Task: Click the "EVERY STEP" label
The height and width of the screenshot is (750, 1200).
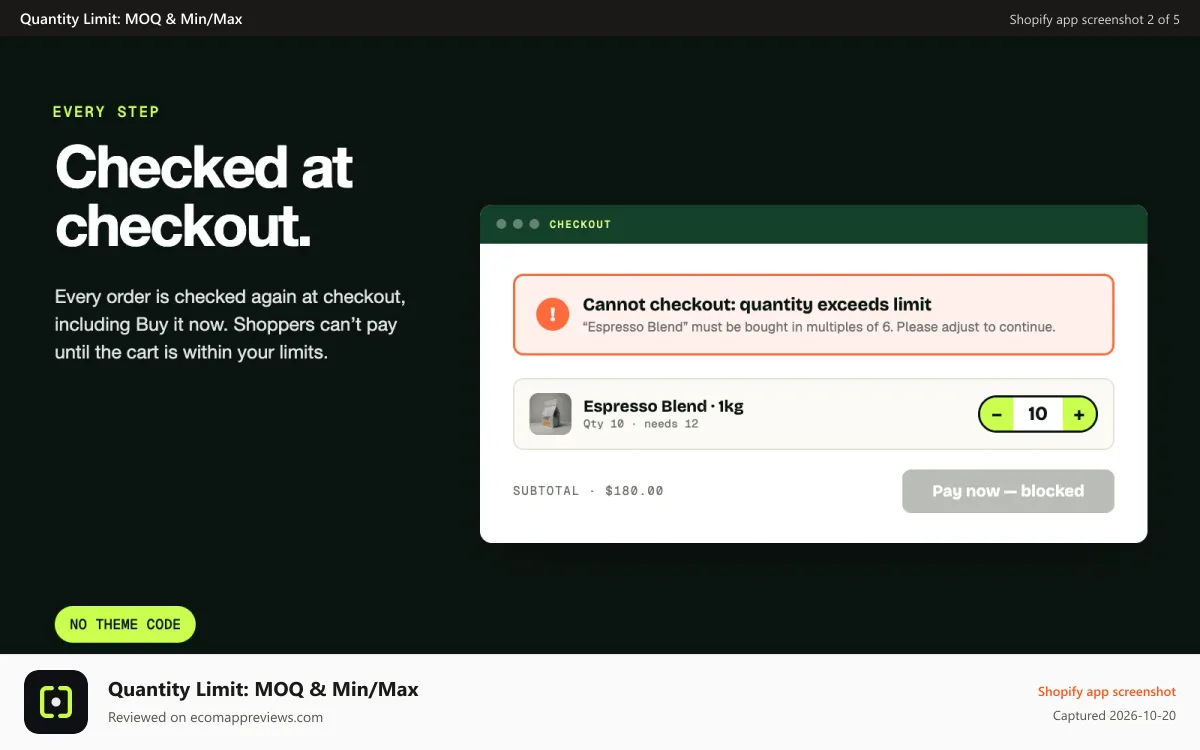Action: pos(106,112)
